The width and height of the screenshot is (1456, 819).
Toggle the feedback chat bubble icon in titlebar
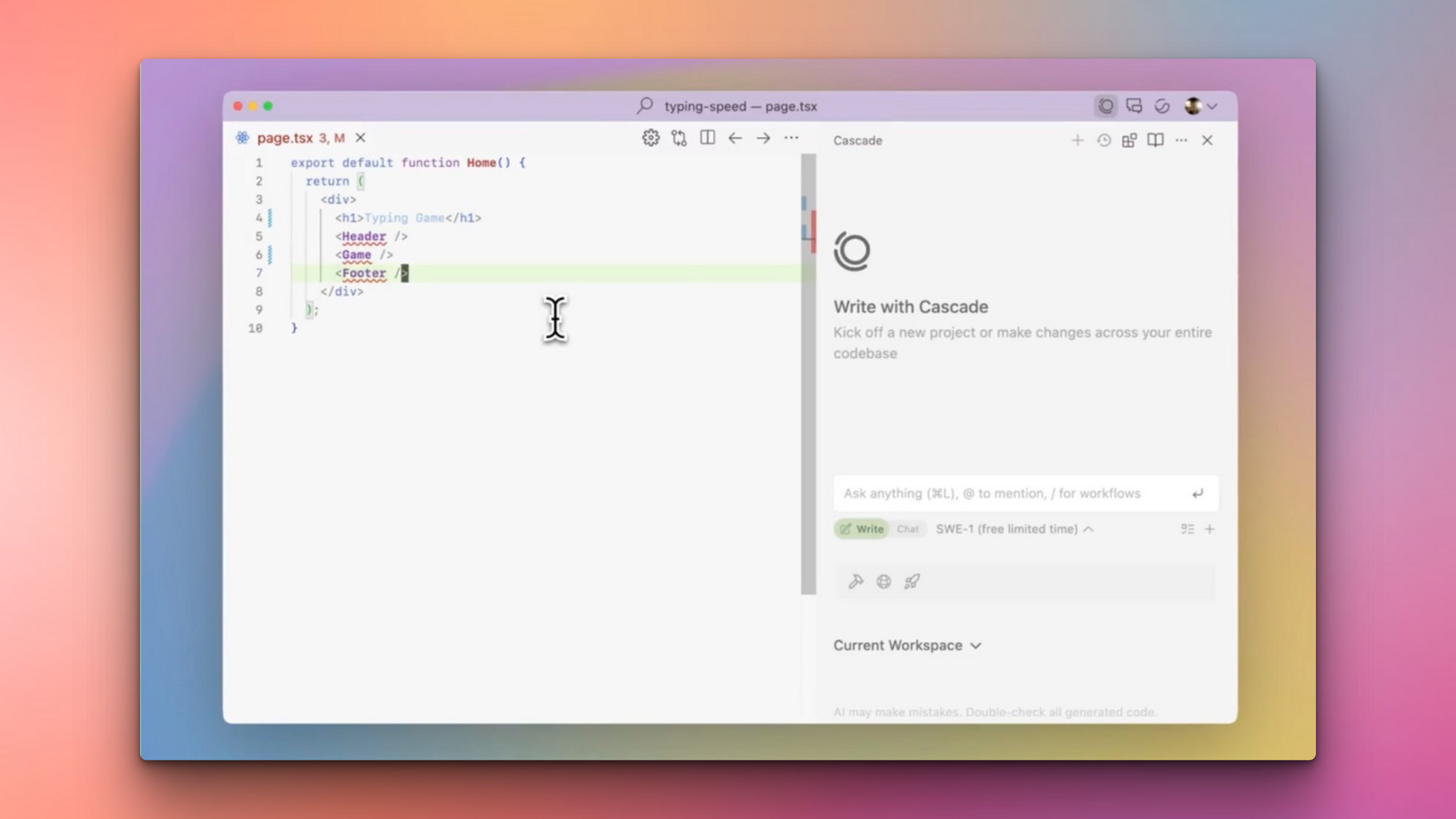point(1134,105)
